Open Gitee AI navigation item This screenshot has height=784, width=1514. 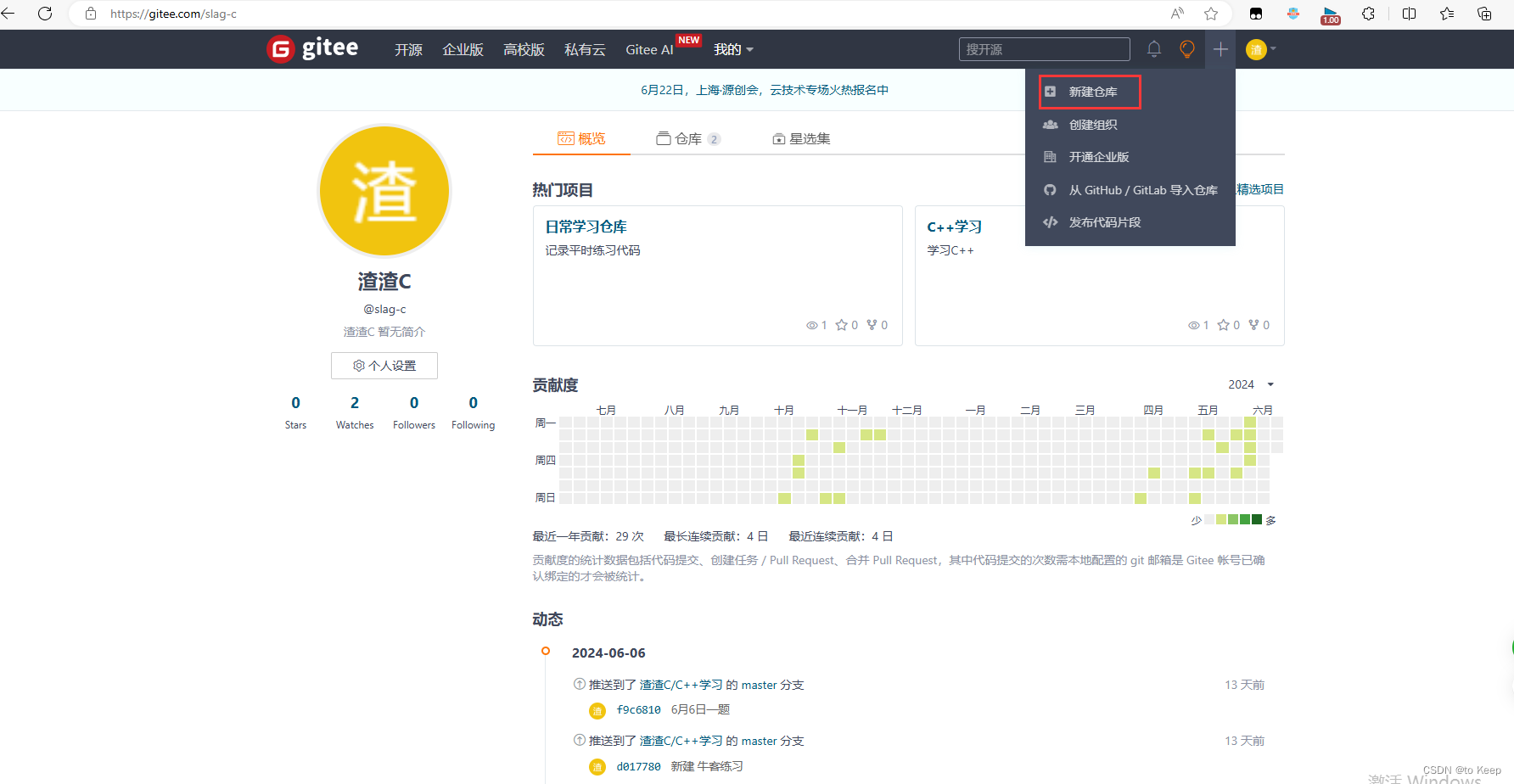click(x=649, y=50)
